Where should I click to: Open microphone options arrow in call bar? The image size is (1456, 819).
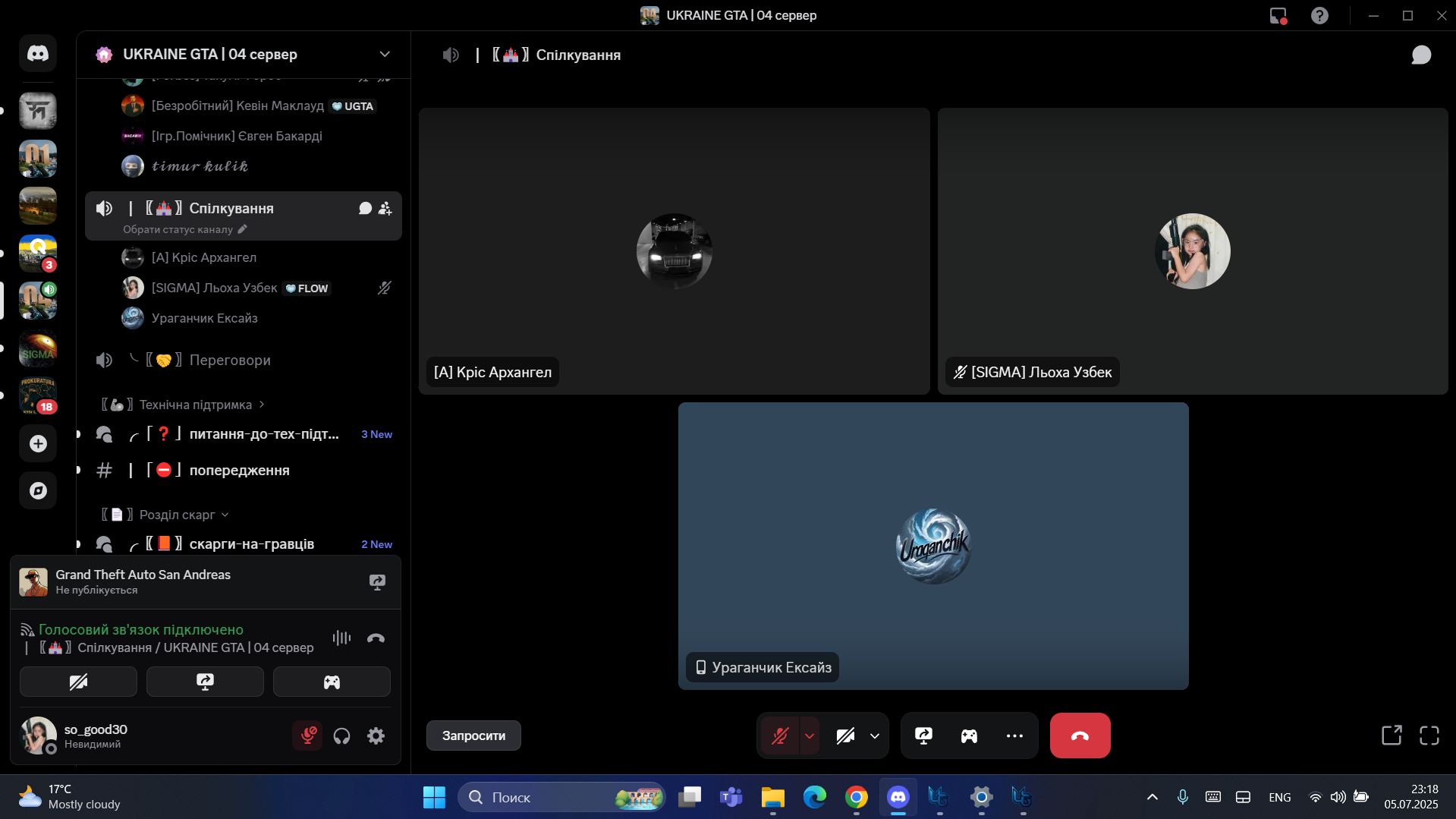click(x=810, y=736)
